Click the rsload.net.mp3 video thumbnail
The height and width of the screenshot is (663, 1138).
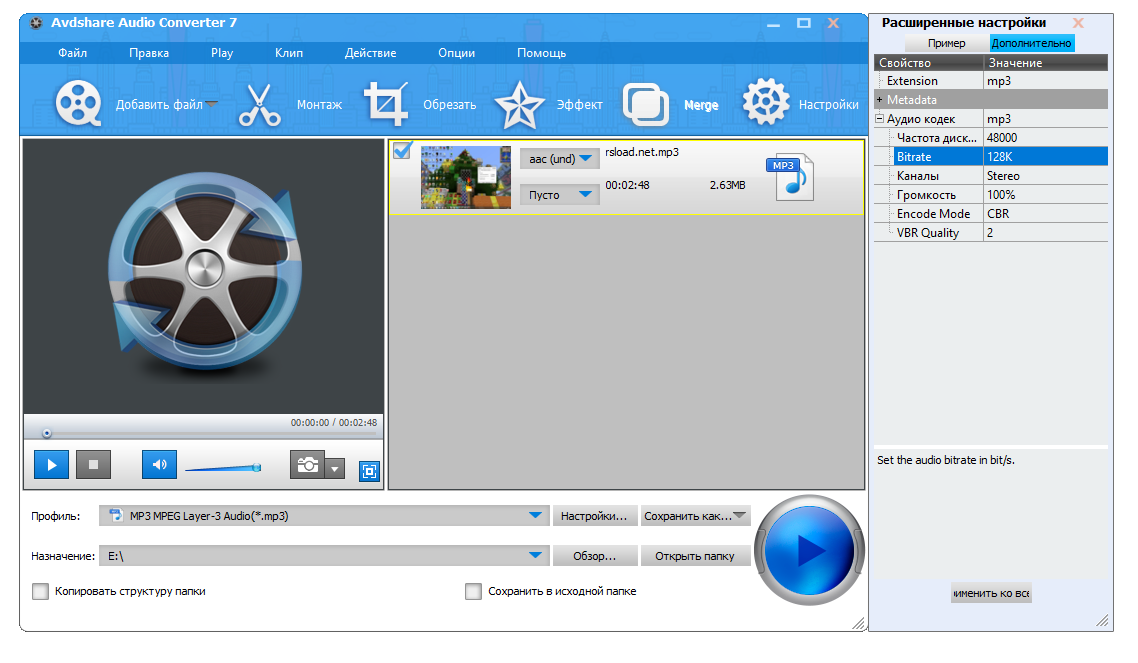pos(466,177)
